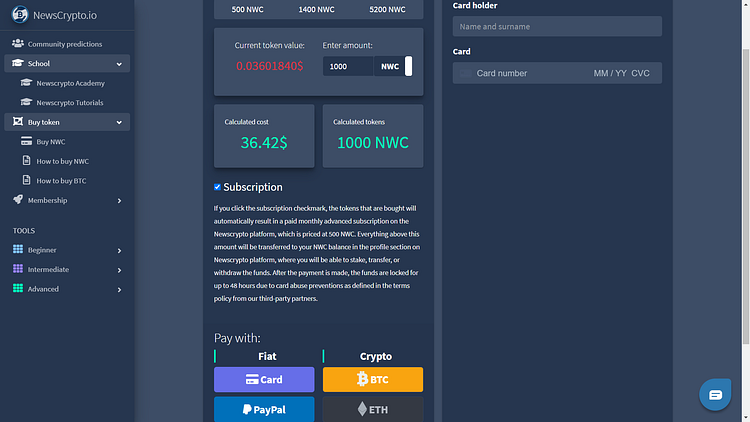
Task: Click the Crypto column heading
Action: coord(375,356)
